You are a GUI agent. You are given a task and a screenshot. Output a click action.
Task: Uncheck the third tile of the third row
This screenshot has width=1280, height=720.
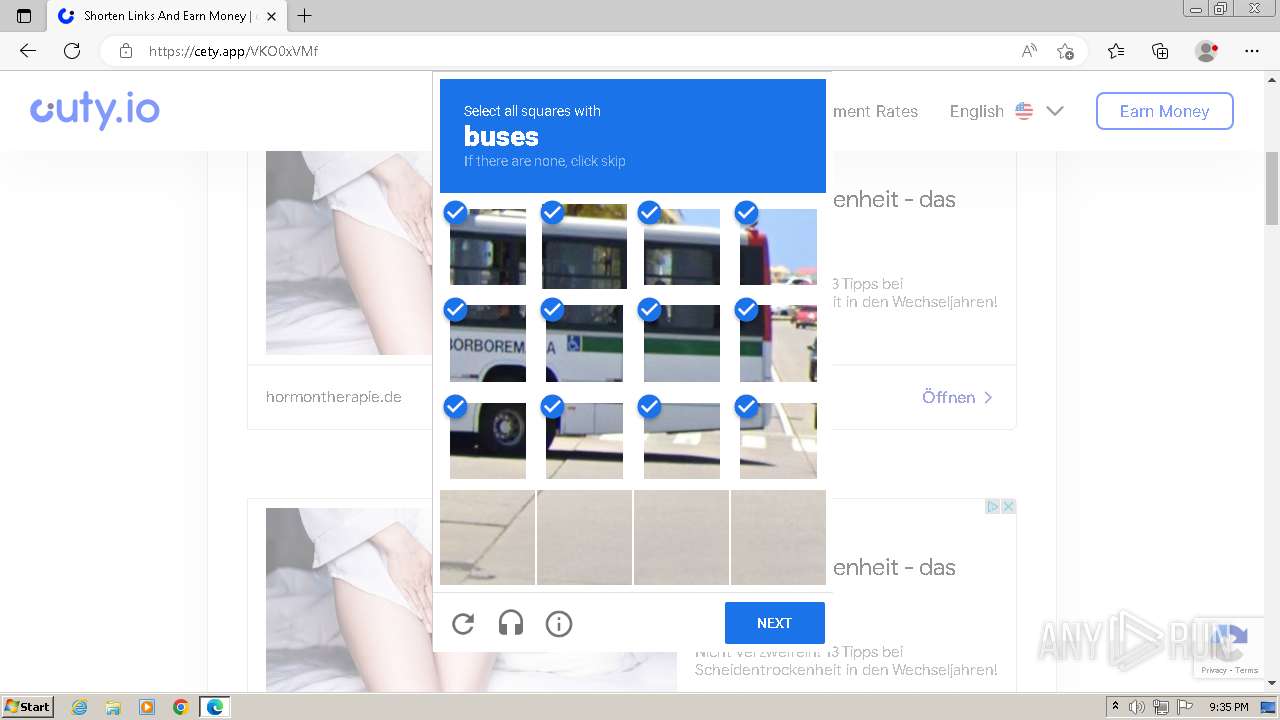point(681,439)
